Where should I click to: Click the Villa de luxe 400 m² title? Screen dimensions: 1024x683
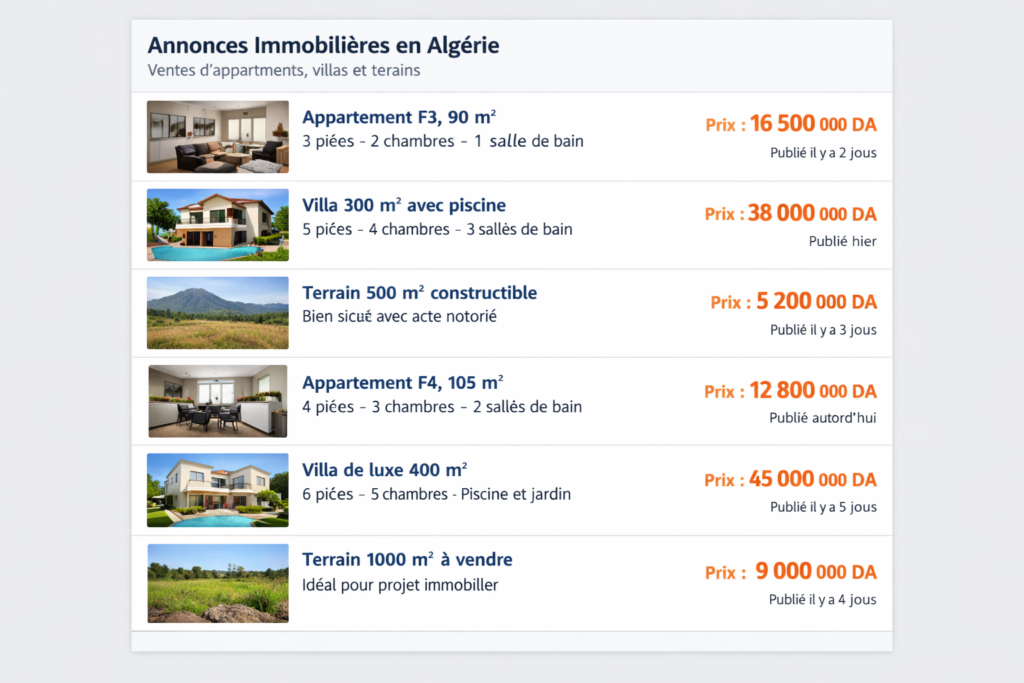coord(384,469)
